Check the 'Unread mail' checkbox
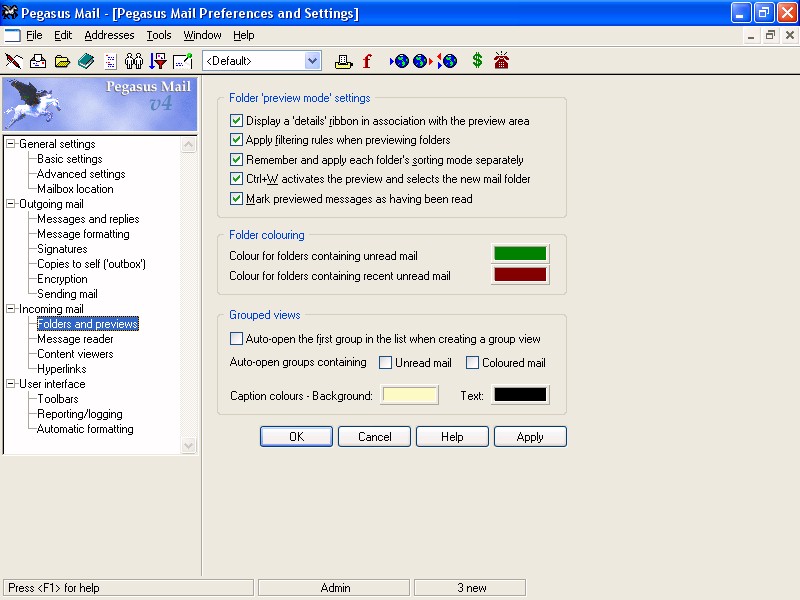This screenshot has width=800, height=600. [386, 363]
